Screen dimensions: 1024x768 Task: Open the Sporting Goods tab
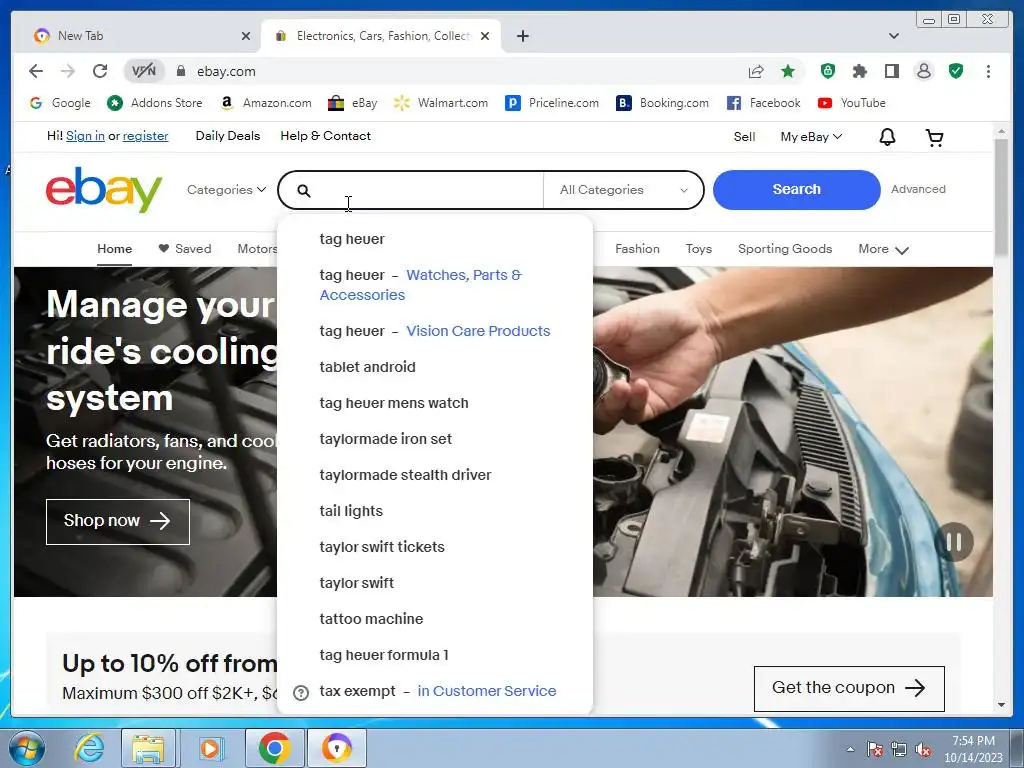click(x=785, y=249)
